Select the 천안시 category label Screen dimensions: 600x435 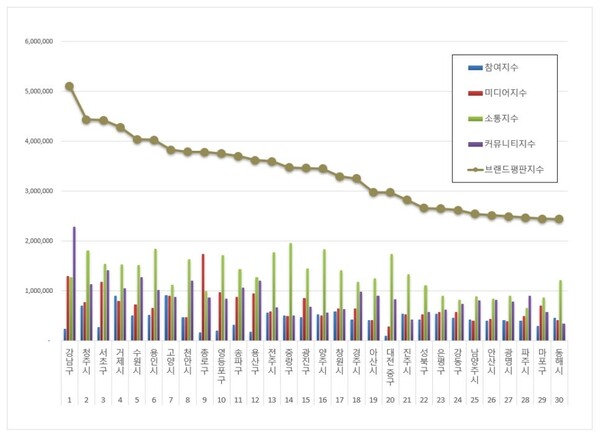tap(188, 361)
